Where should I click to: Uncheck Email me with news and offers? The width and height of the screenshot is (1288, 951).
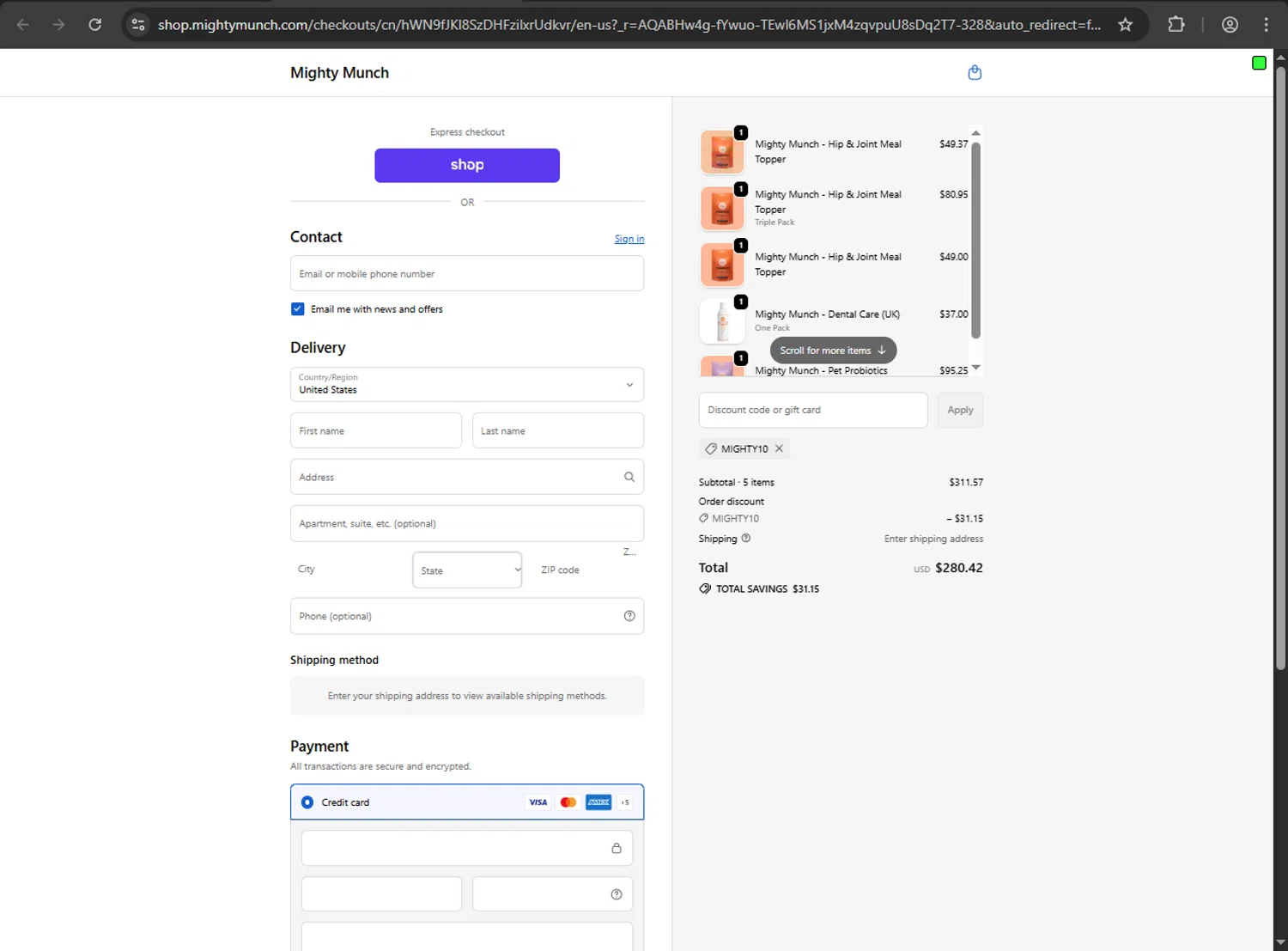coord(298,309)
